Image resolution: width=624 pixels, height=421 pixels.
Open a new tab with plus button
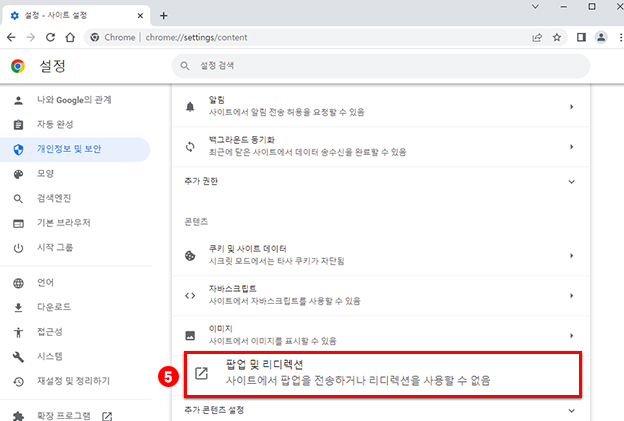[164, 15]
